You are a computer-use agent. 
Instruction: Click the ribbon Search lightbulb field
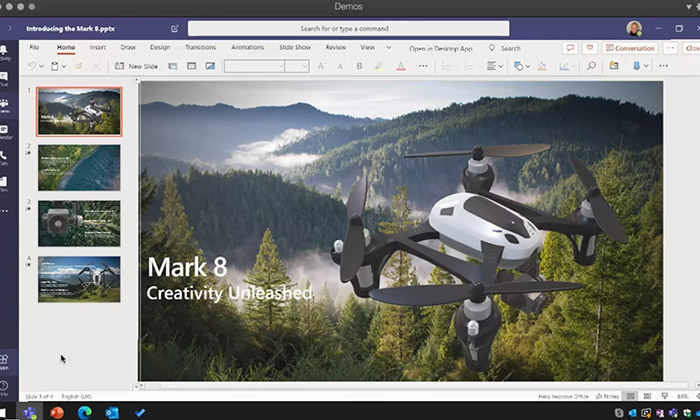tap(505, 48)
